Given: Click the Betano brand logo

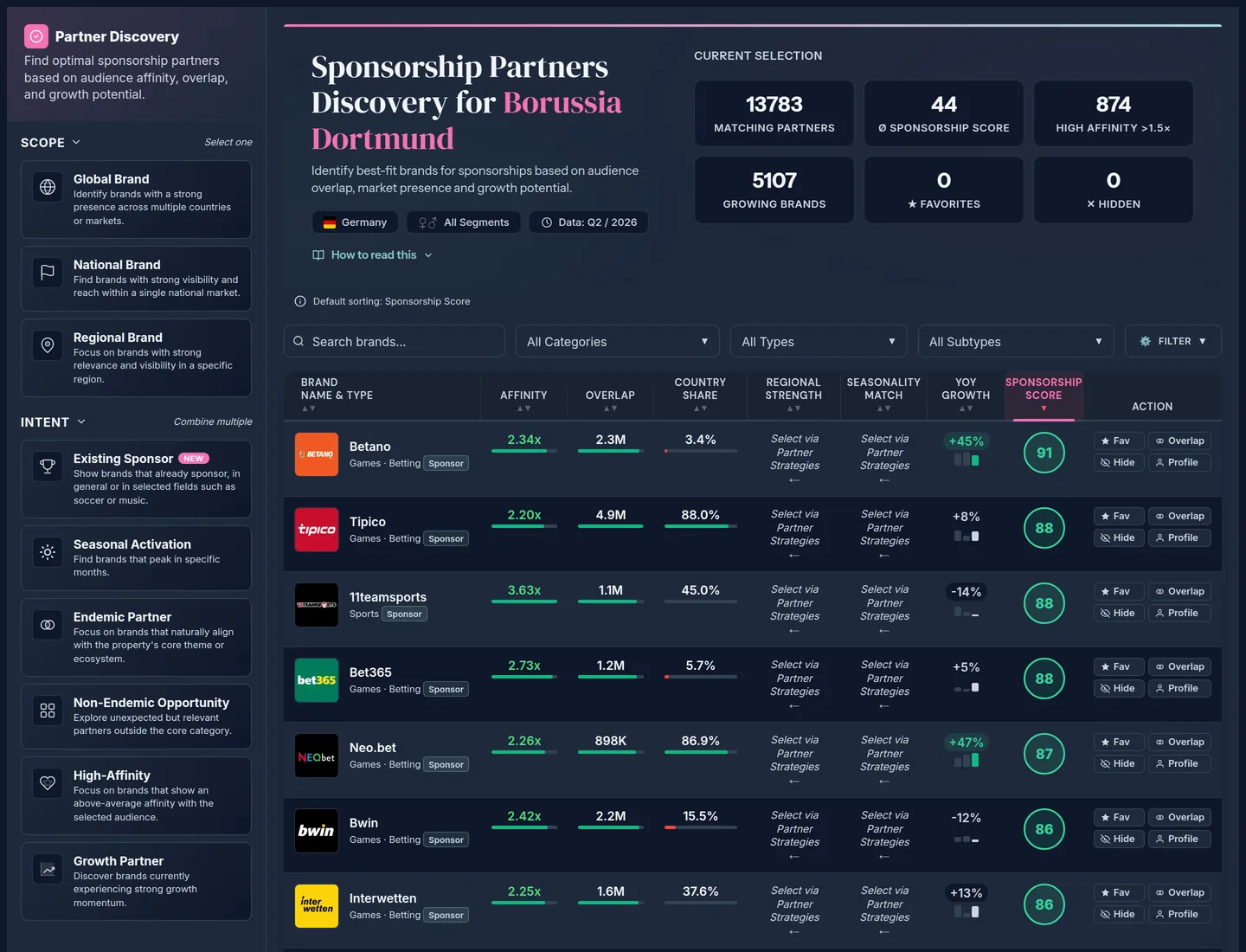Looking at the screenshot, I should click(317, 454).
